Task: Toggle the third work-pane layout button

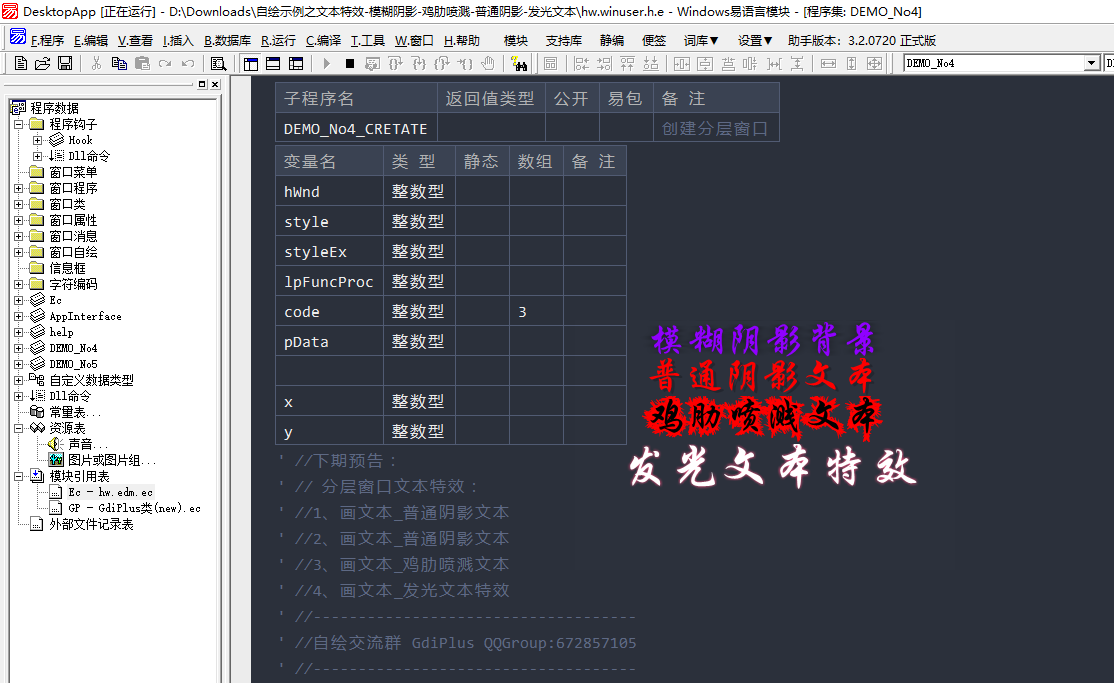Action: pyautogui.click(x=296, y=63)
